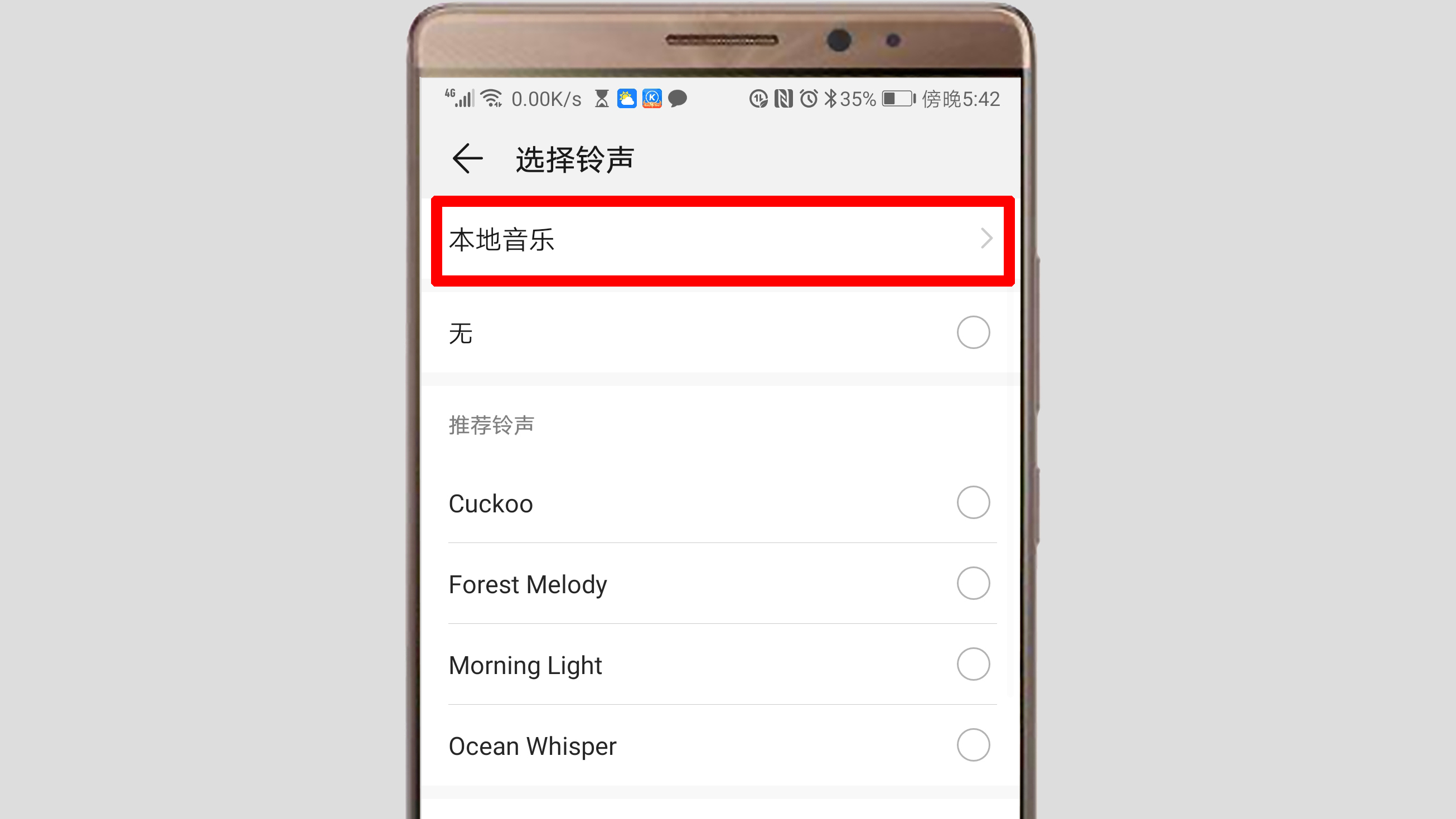Expand 推荐铃声 recommended ringtones section

(x=491, y=425)
